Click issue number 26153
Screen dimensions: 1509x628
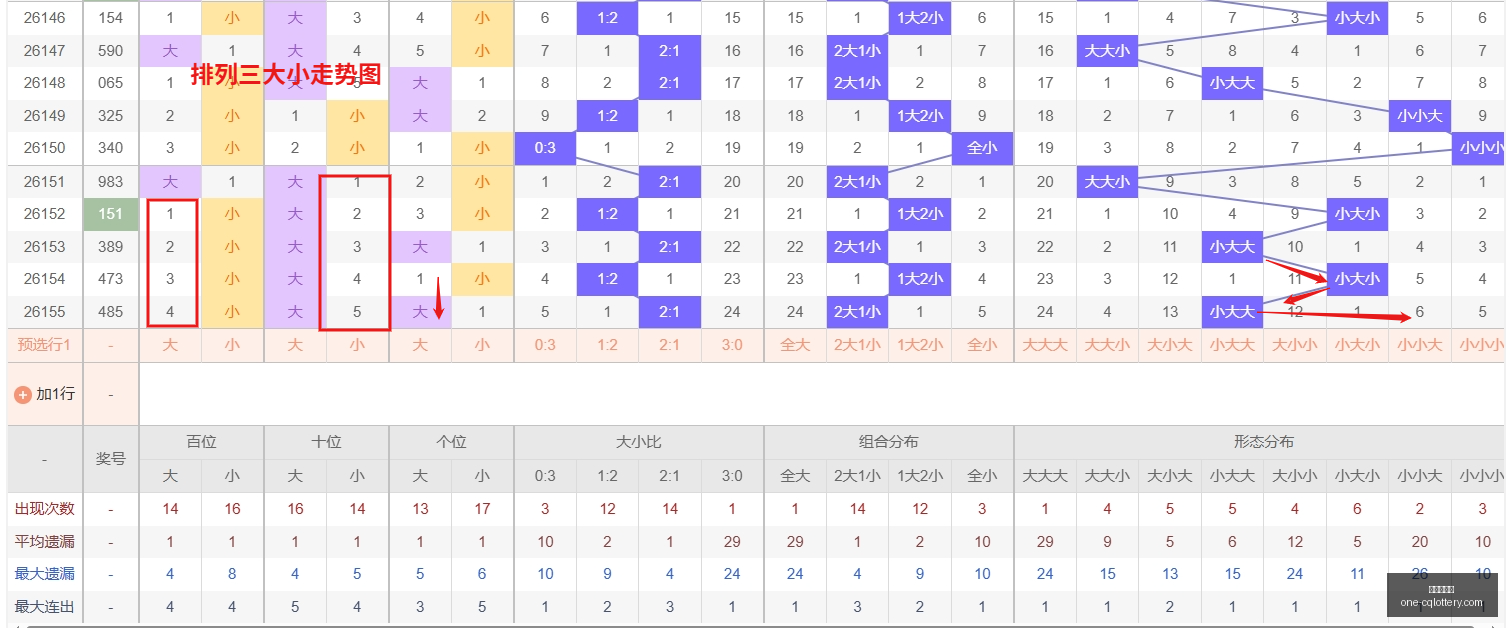(44, 247)
